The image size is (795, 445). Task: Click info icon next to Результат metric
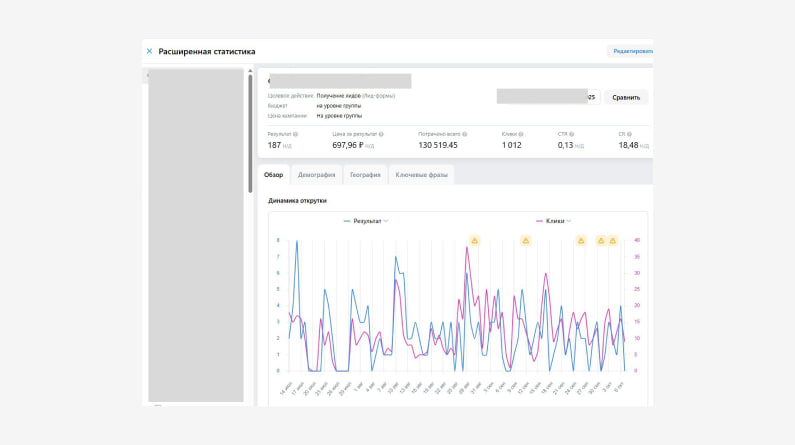(x=296, y=134)
